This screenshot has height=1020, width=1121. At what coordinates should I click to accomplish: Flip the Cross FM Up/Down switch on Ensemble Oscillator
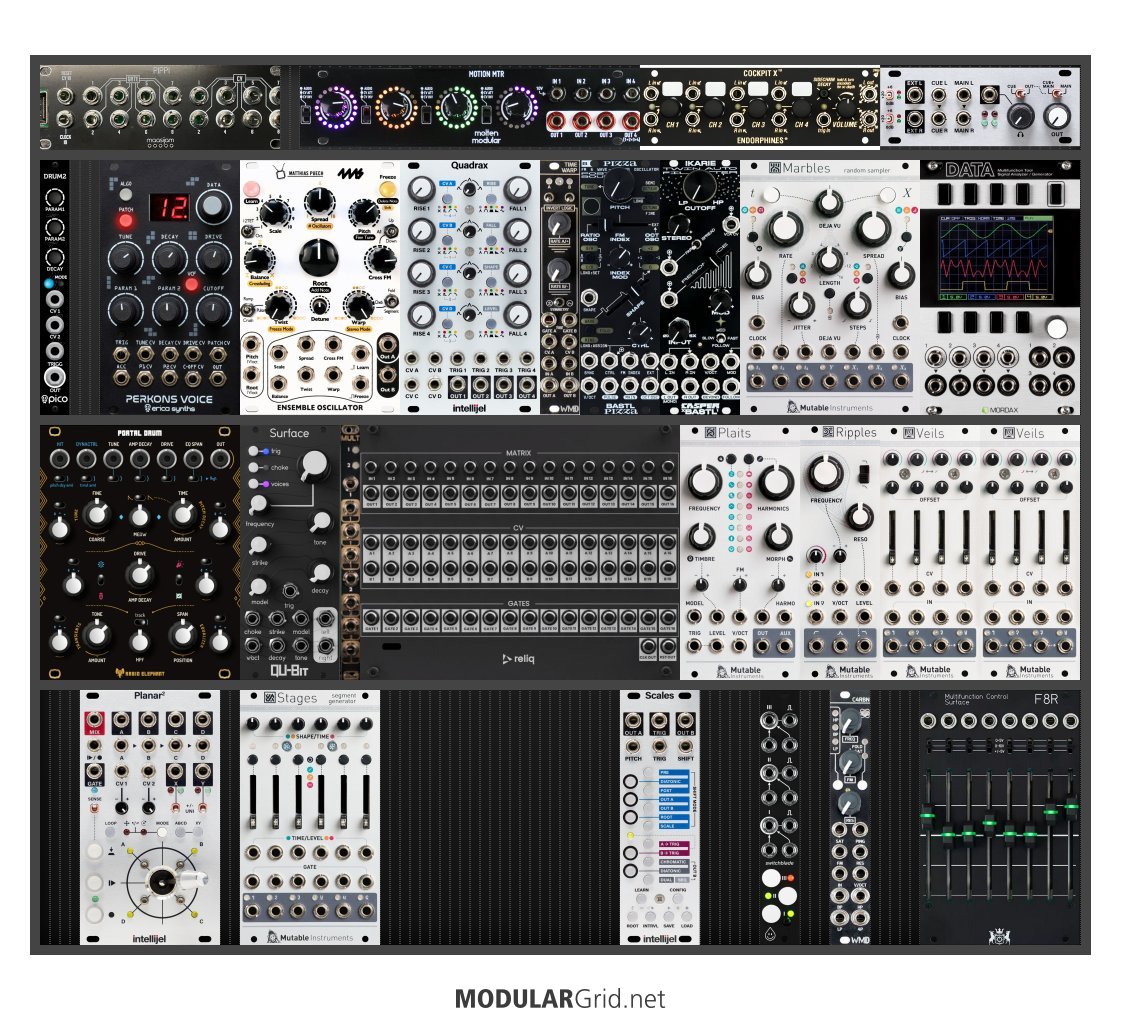tap(392, 232)
